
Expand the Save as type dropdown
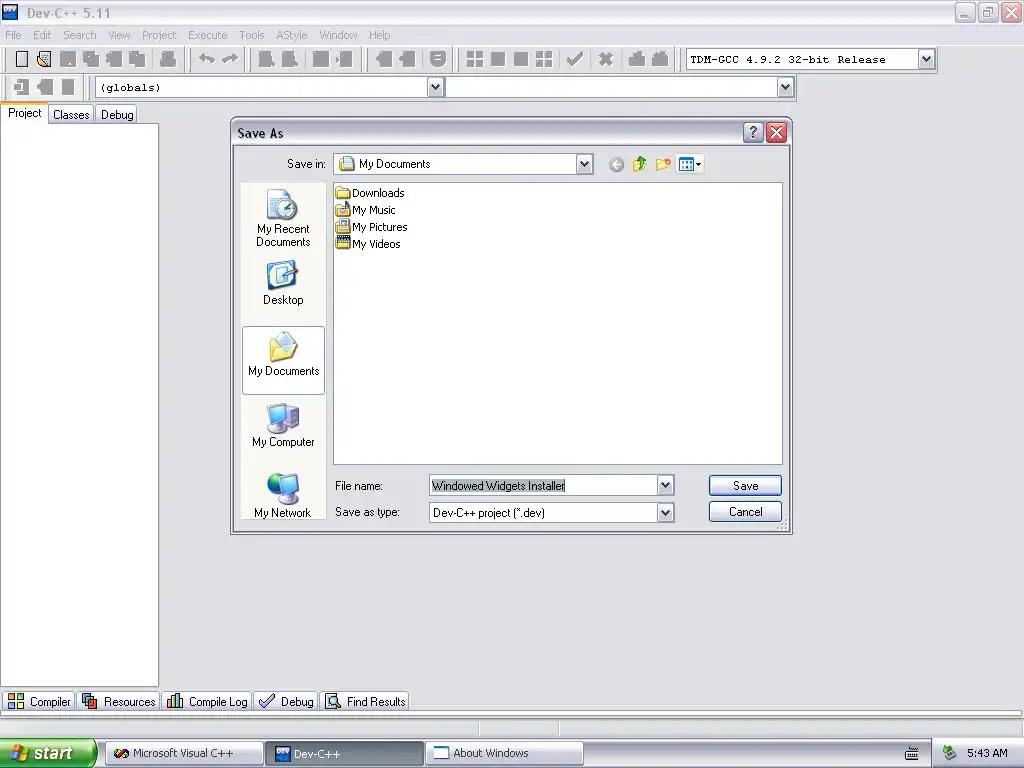[x=665, y=513]
